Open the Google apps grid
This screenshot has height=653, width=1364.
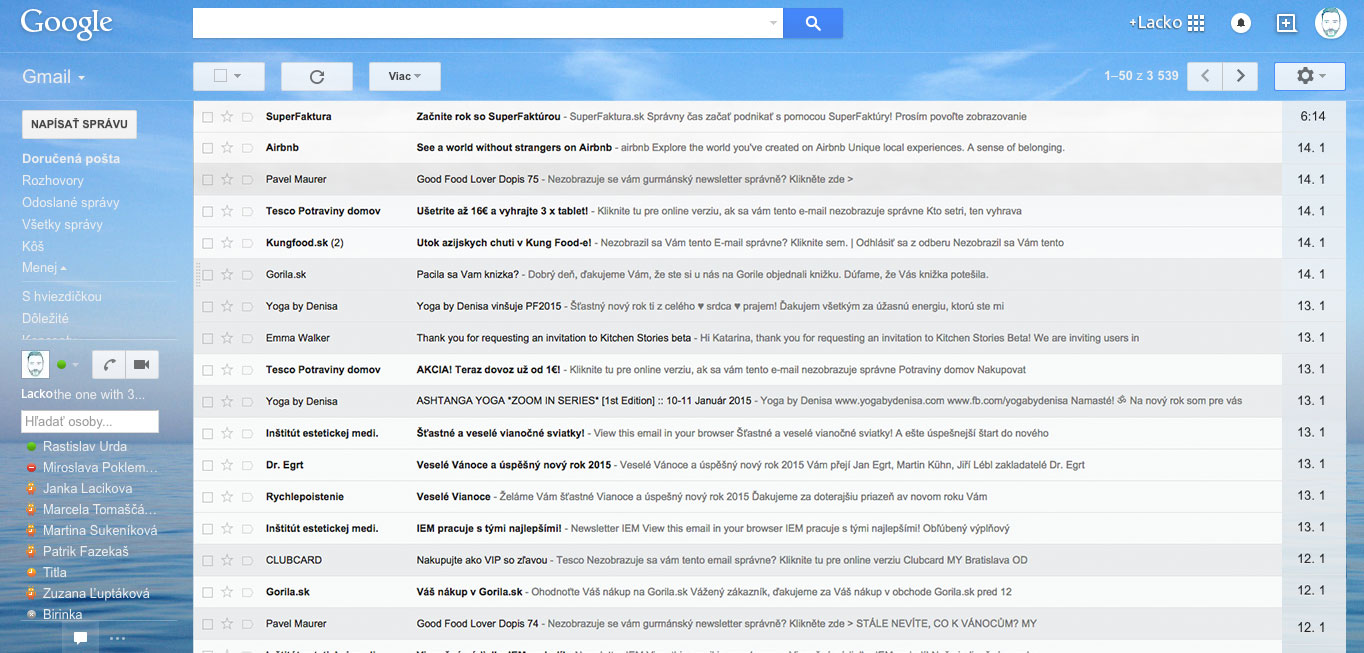pos(1196,23)
